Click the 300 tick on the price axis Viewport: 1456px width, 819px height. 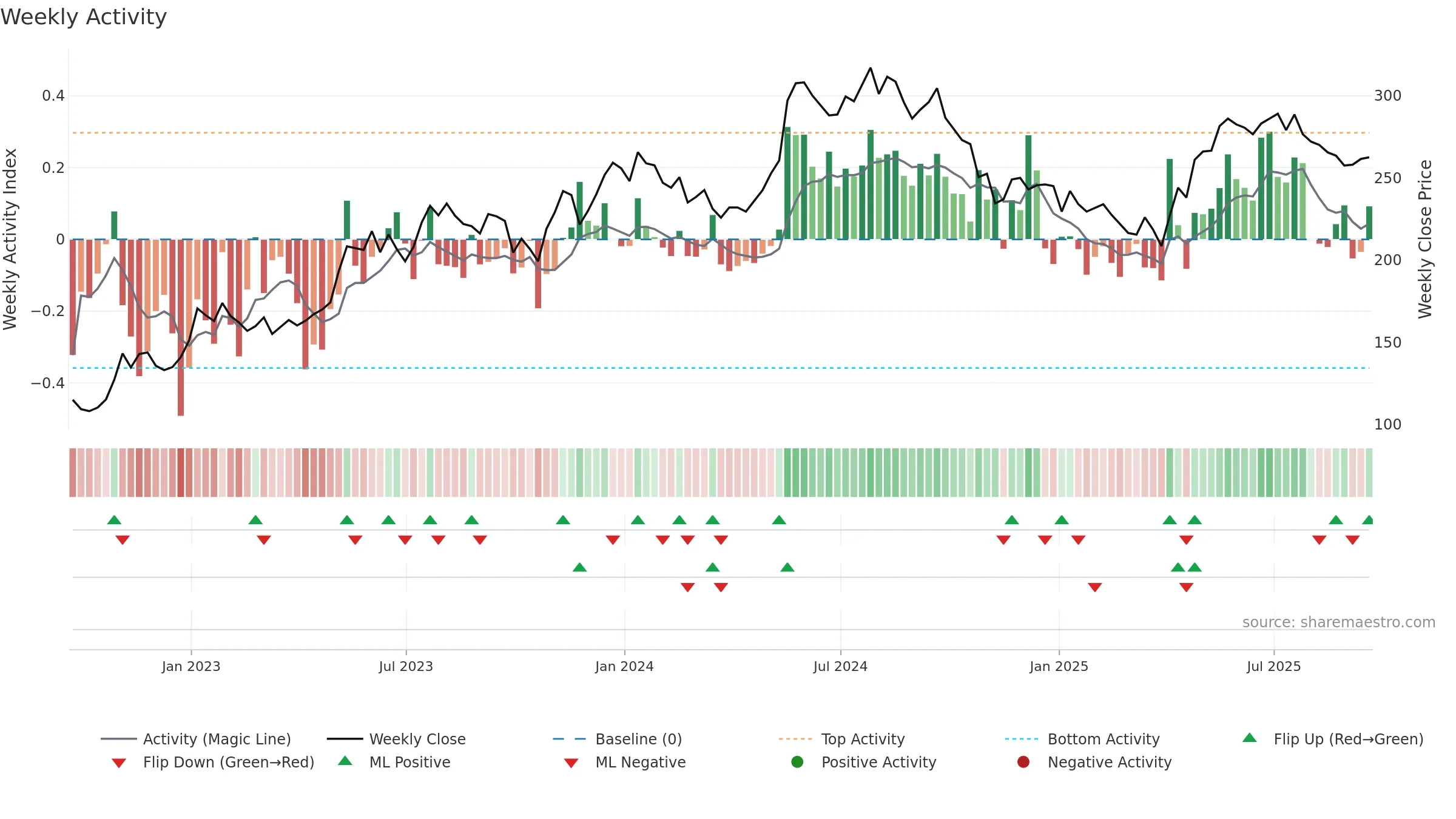coord(1388,96)
